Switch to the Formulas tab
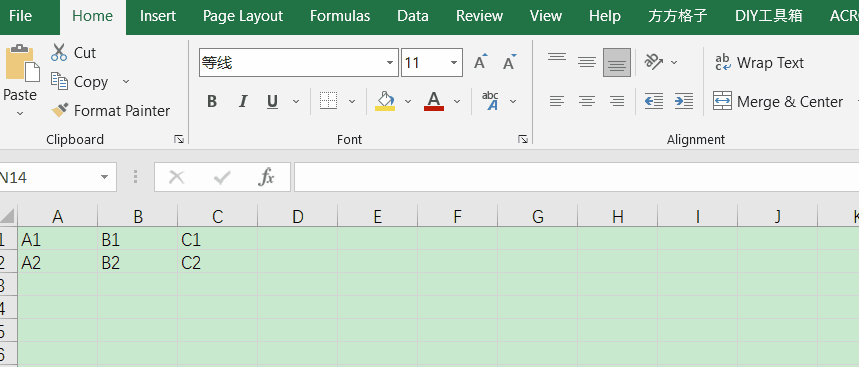The height and width of the screenshot is (367, 859). click(340, 16)
